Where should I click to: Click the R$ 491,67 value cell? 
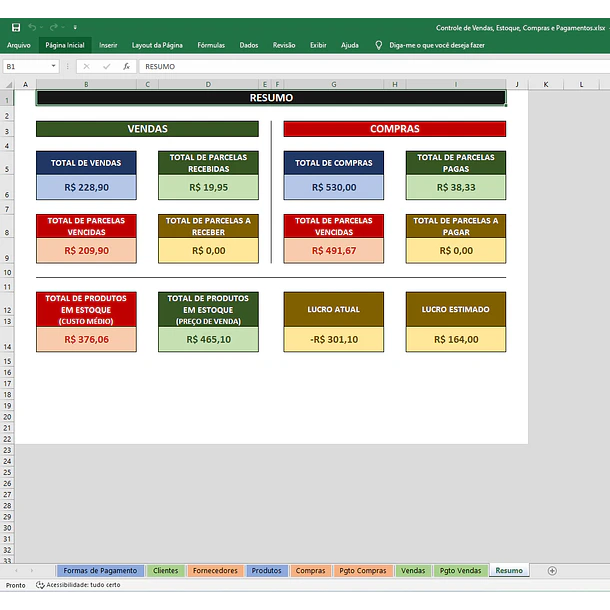[334, 251]
